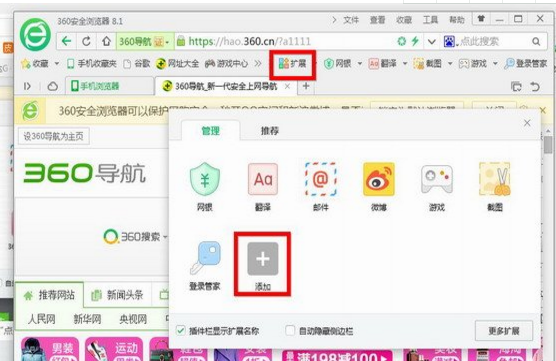Reload the page with the refresh icon
Image resolution: width=556 pixels, height=361 pixels.
pyautogui.click(x=86, y=41)
